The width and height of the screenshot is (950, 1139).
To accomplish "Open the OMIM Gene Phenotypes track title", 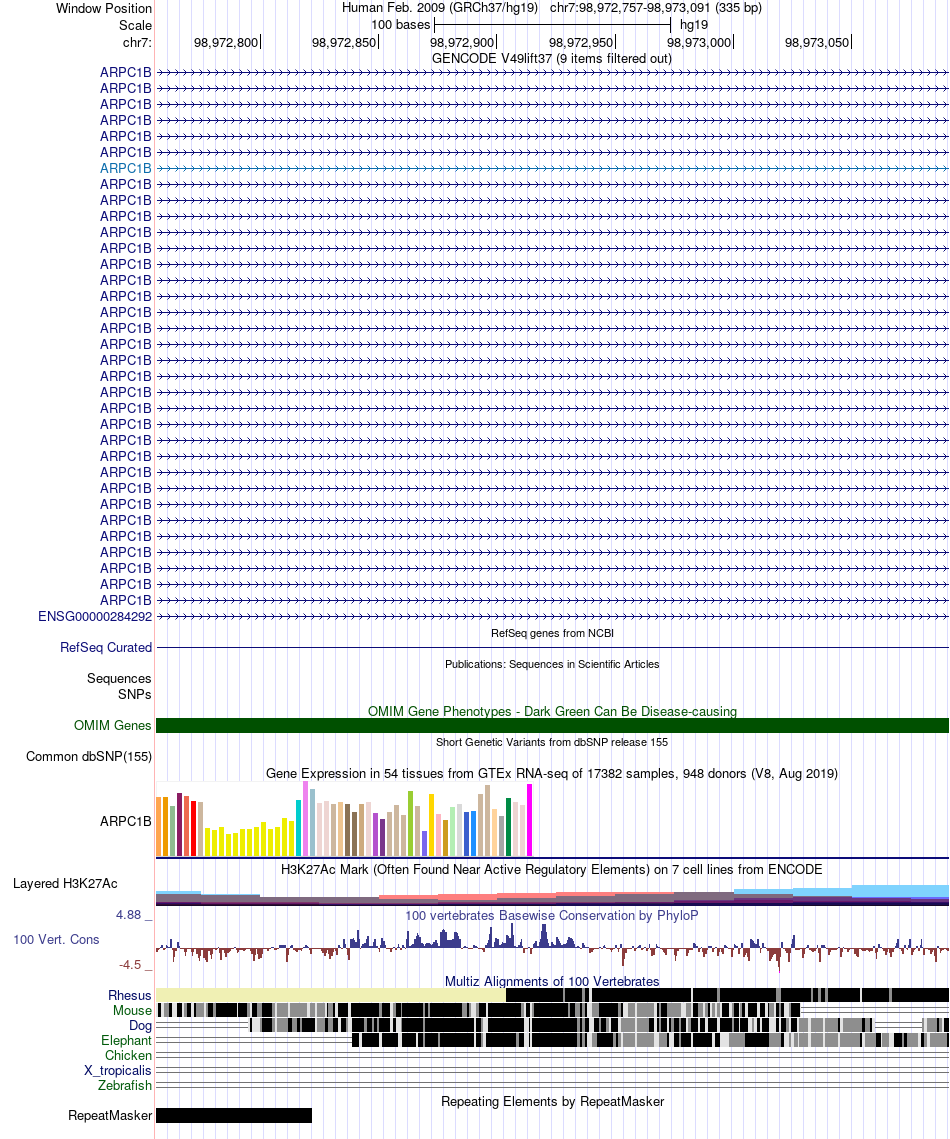I will (552, 711).
